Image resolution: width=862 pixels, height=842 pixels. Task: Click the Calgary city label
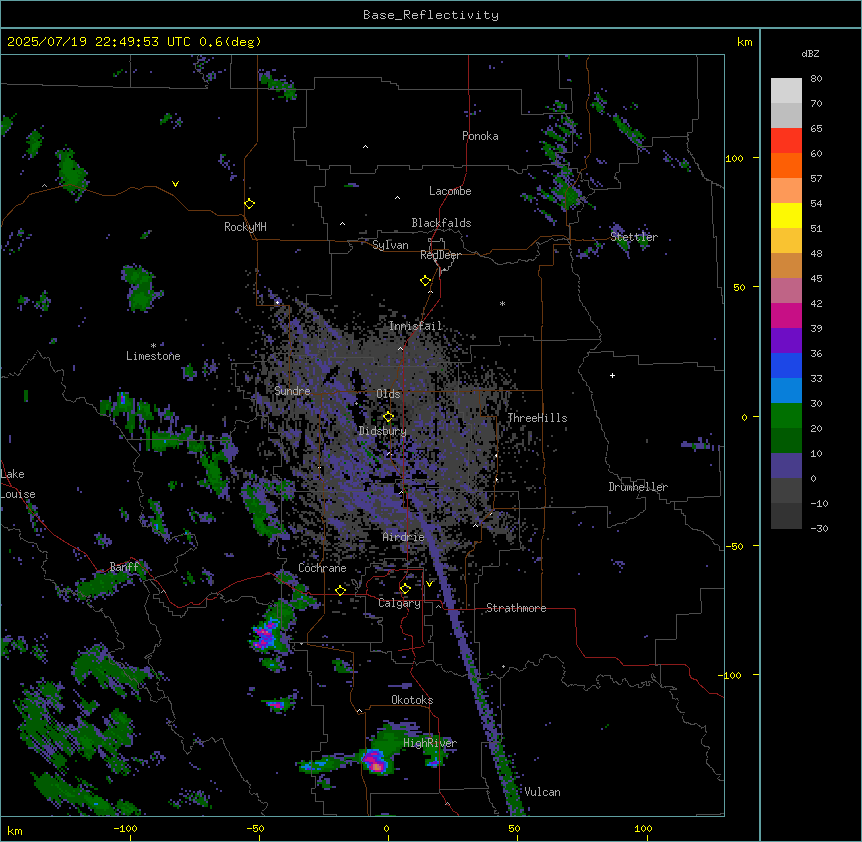399,603
